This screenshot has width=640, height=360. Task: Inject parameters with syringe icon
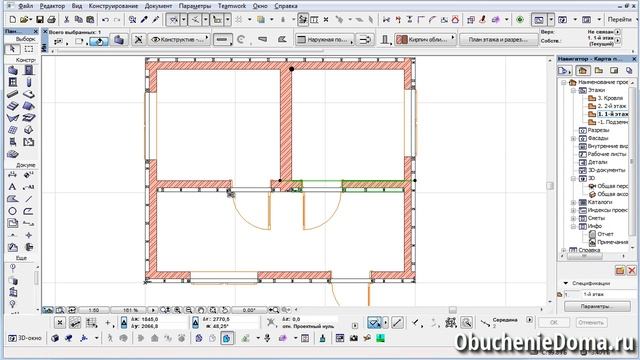coord(156,19)
